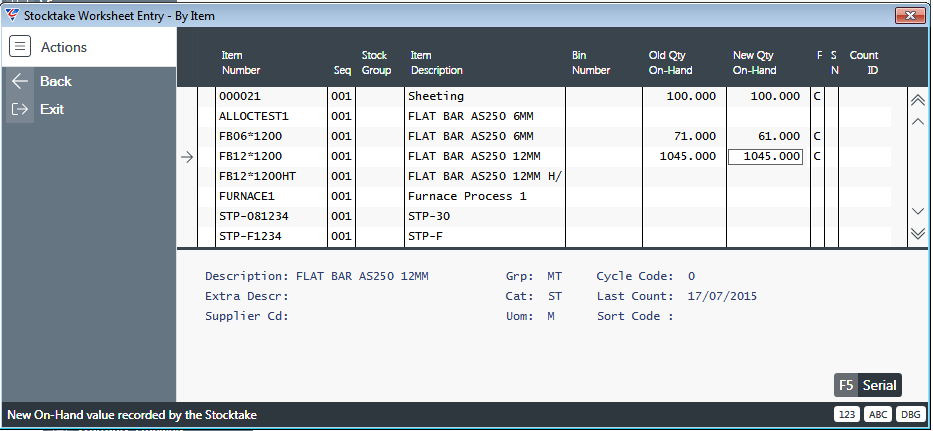Click FLAT BAR AS250 12MM H/ description
The width and height of the screenshot is (933, 431).
point(484,176)
